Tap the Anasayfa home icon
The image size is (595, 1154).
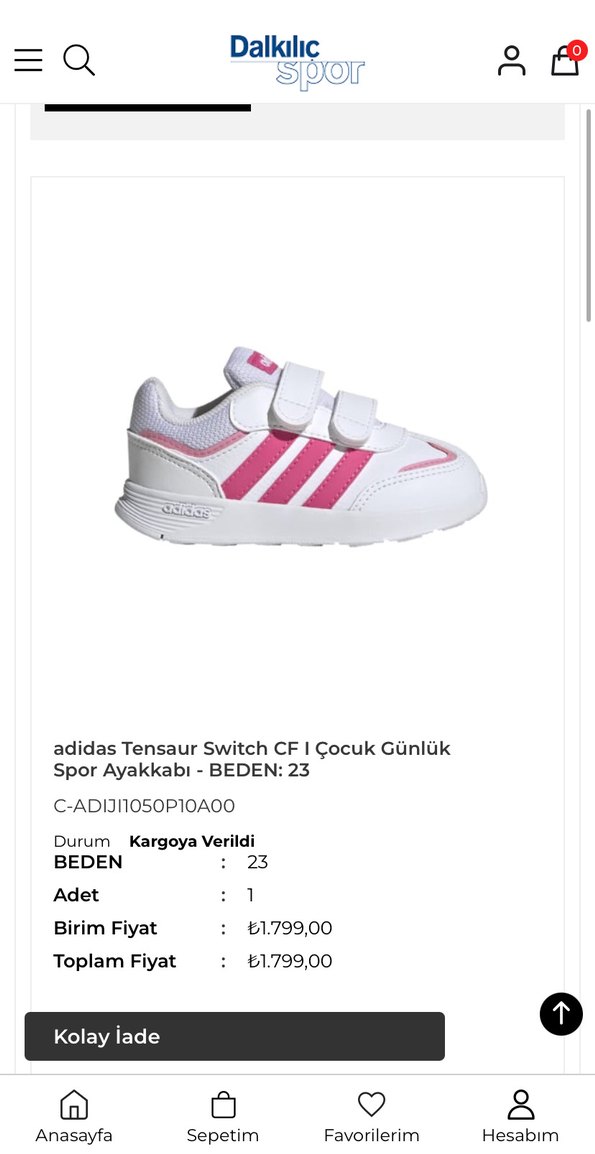click(74, 1105)
